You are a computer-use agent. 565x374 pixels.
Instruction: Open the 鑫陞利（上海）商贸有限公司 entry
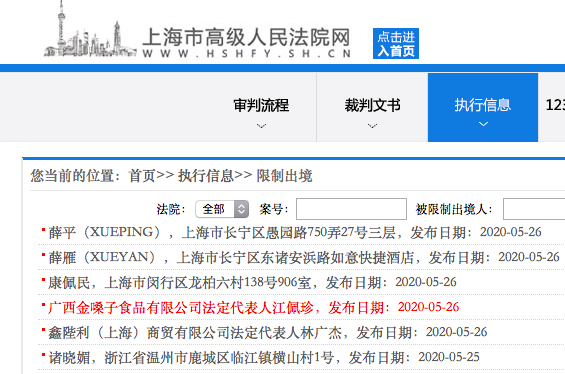[x=268, y=332]
